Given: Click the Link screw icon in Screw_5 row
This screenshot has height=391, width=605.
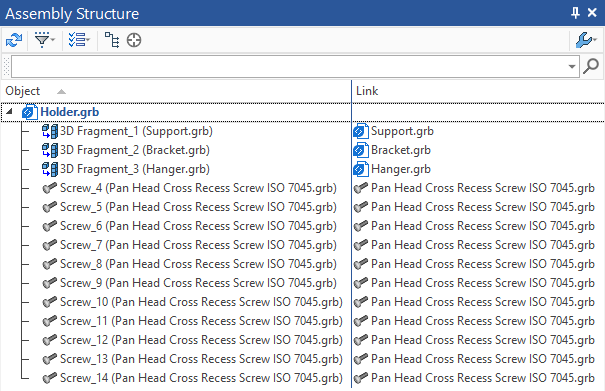Looking at the screenshot, I should point(361,207).
